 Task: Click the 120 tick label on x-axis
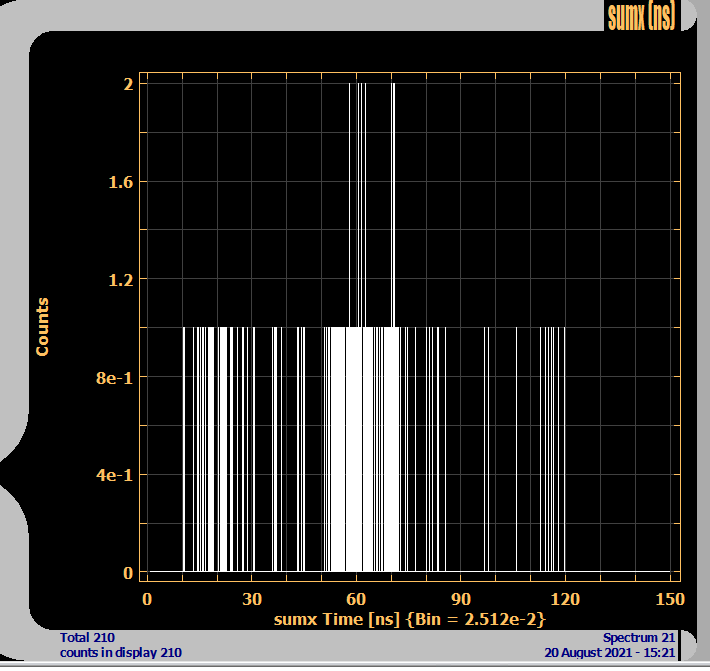click(x=564, y=599)
